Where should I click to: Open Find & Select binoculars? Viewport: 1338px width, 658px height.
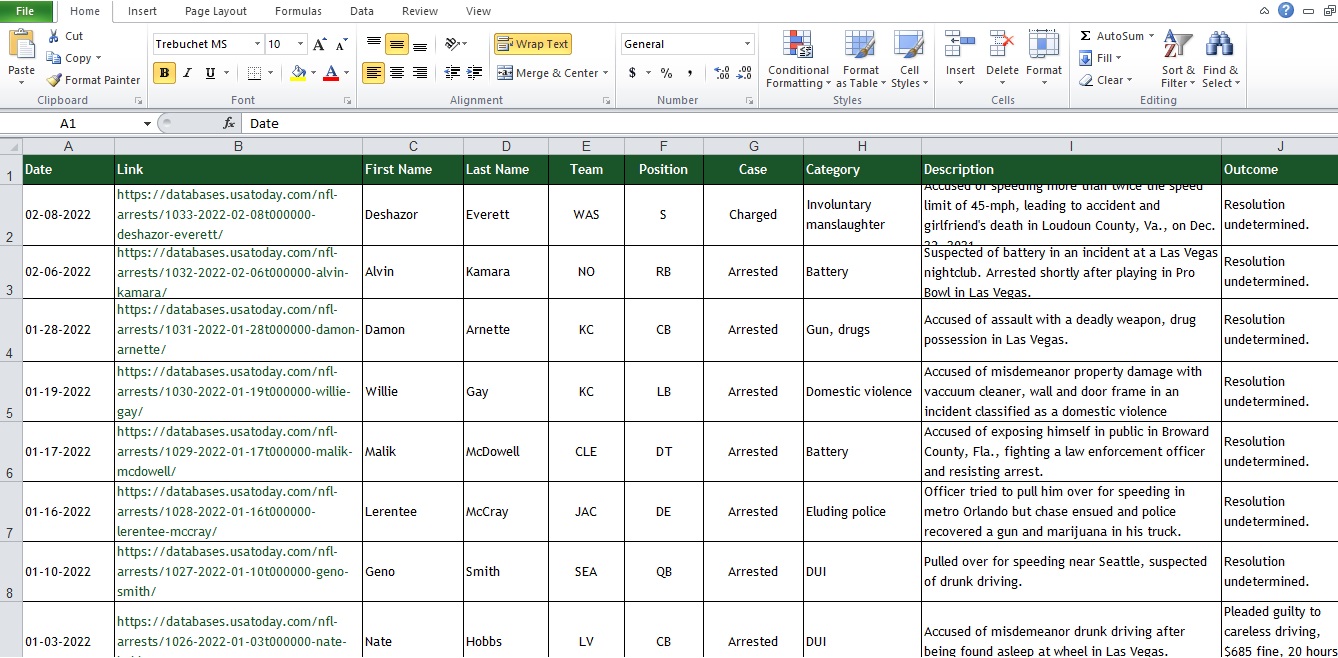(1220, 59)
